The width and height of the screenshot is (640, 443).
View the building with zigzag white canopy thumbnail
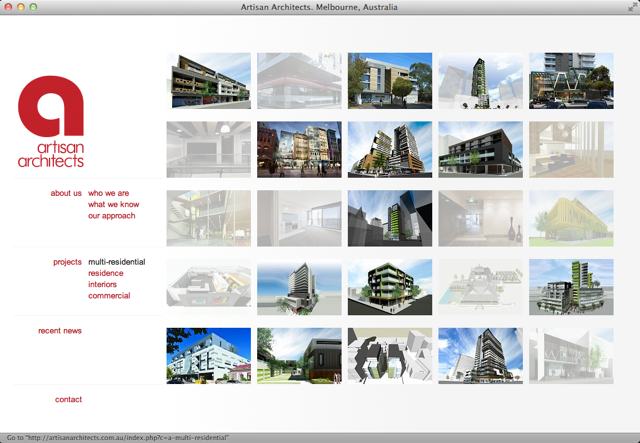pyautogui.click(x=571, y=80)
